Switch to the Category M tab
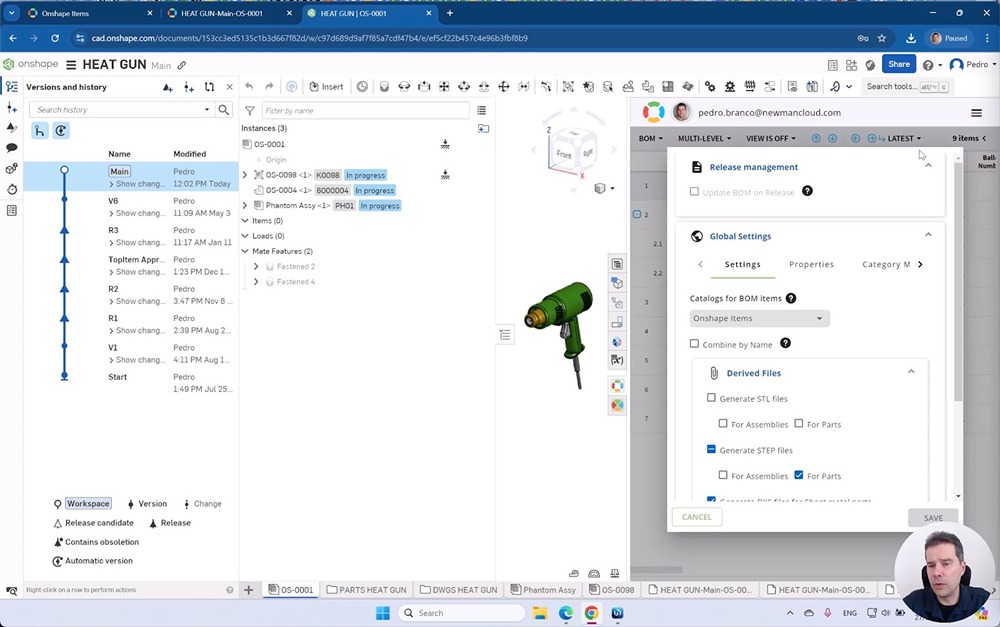The height and width of the screenshot is (627, 1000). (886, 264)
